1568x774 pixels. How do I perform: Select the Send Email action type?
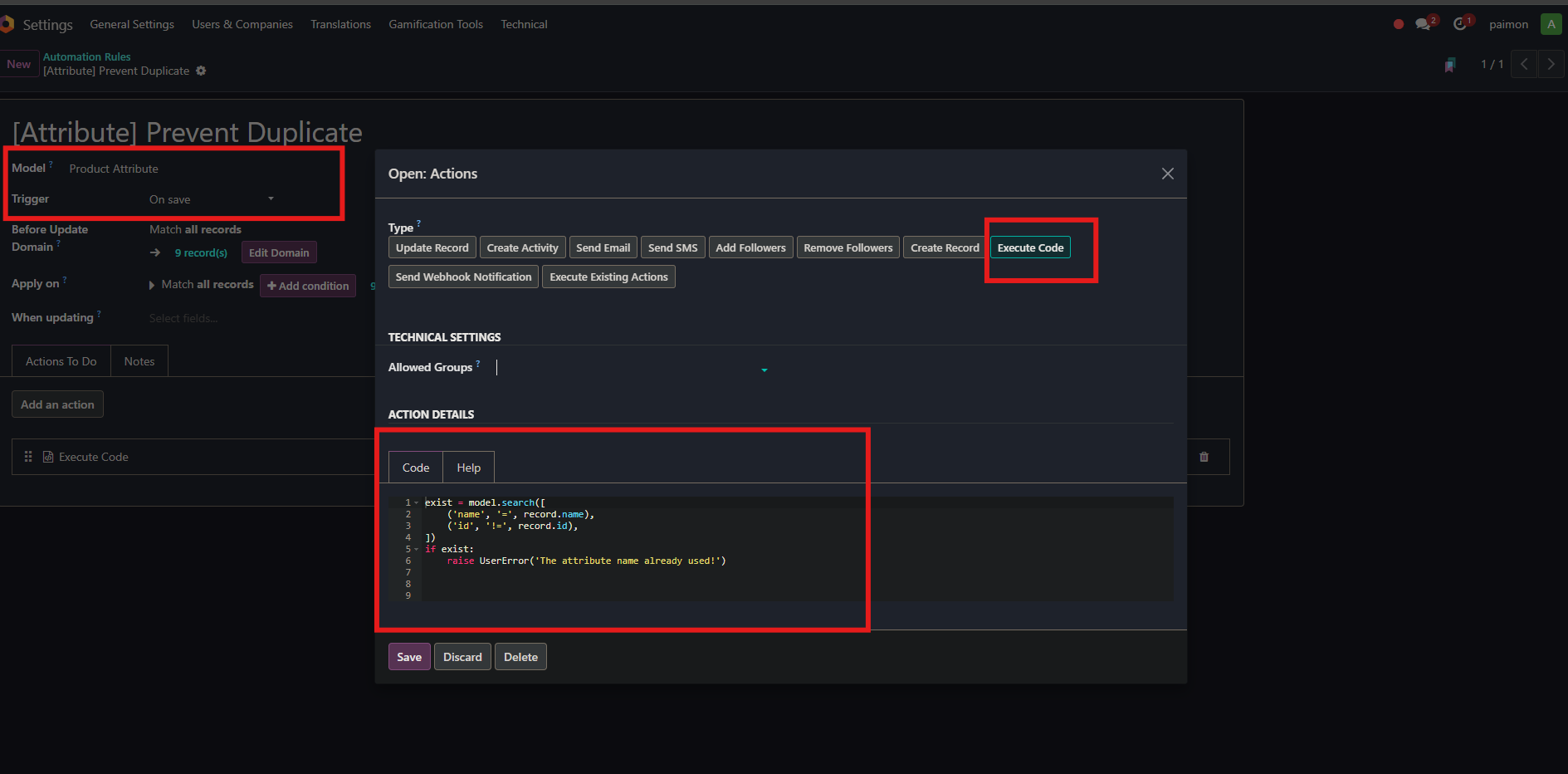click(603, 247)
